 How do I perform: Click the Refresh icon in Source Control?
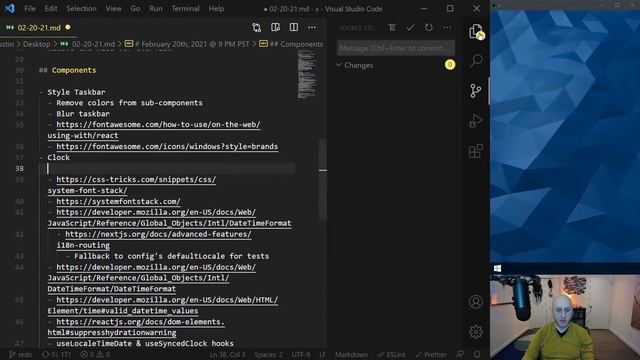pos(429,27)
